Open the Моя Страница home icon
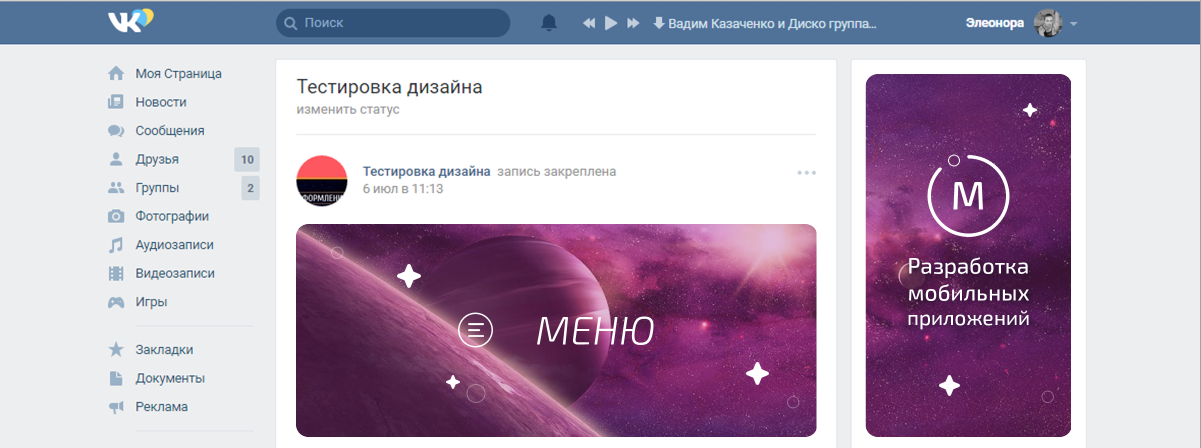 [116, 73]
